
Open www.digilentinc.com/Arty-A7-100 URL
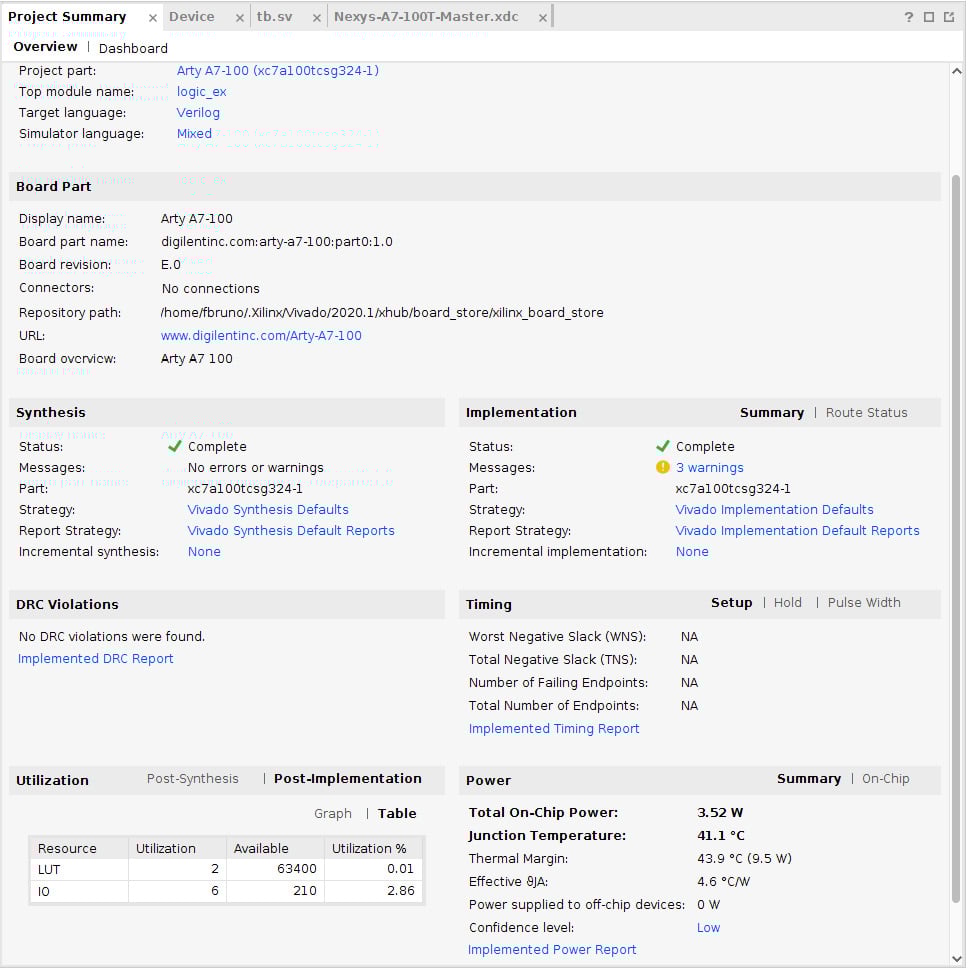pos(261,336)
